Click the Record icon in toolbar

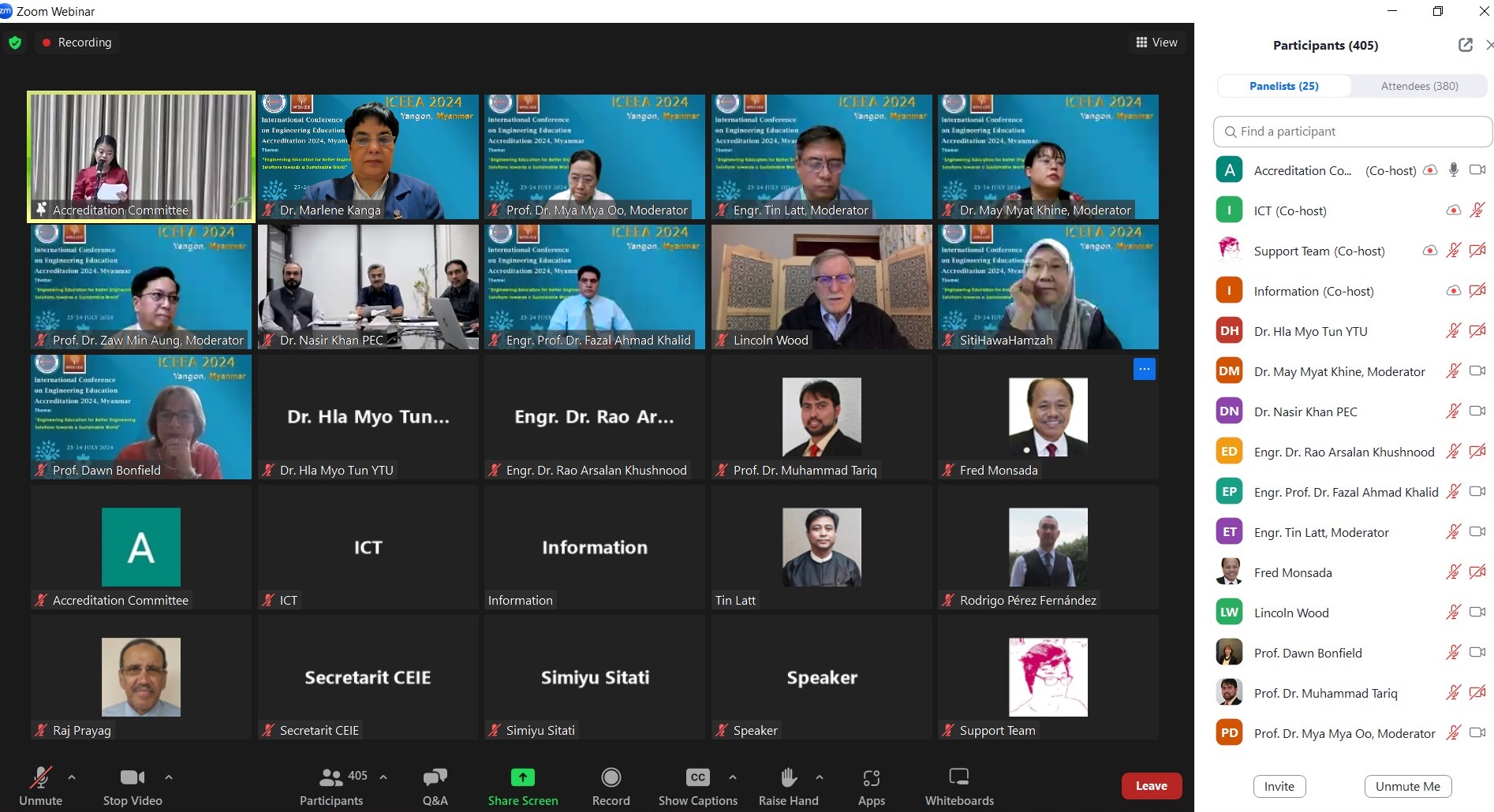(611, 778)
